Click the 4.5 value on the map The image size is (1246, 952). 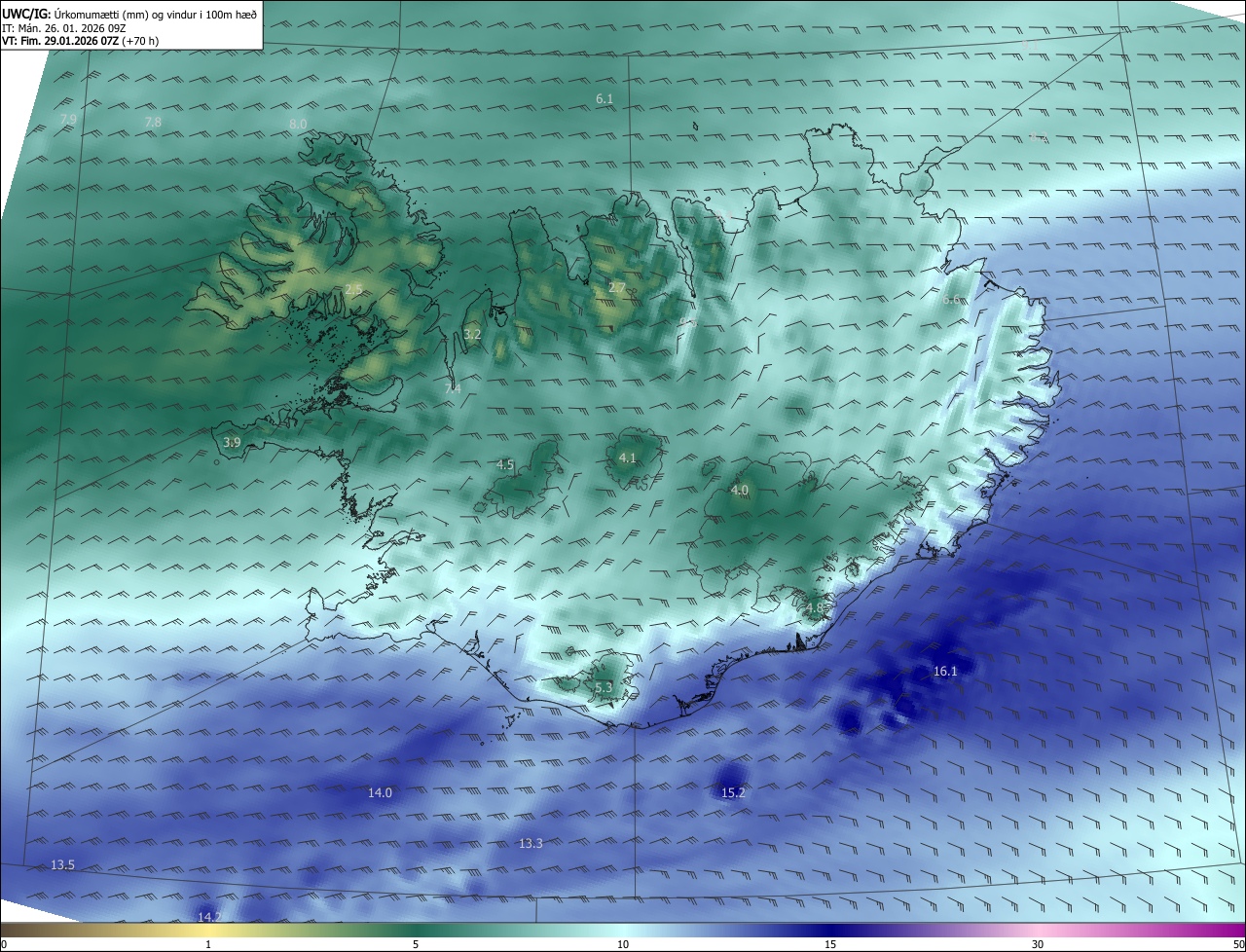(504, 465)
